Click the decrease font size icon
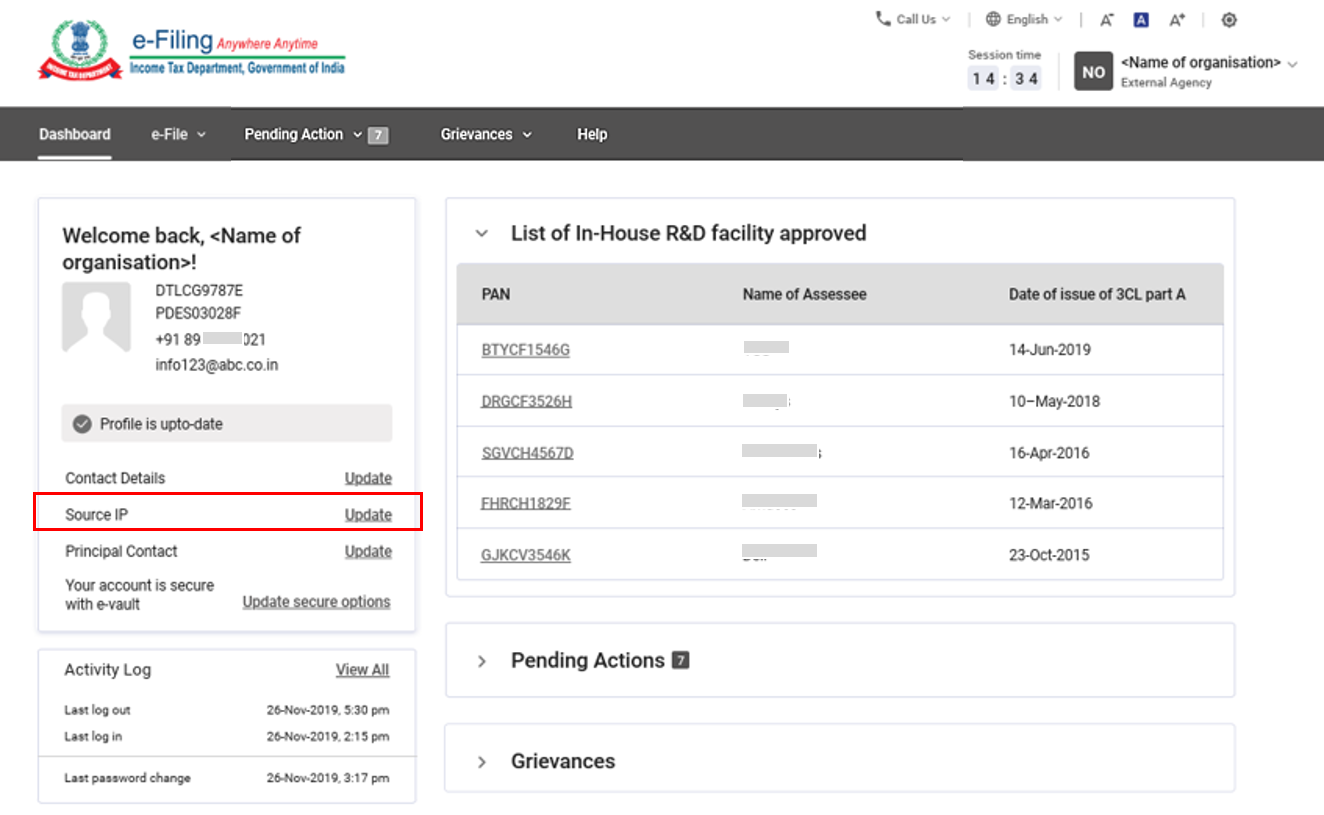Screen dimensions: 1324x815 pyautogui.click(x=1106, y=20)
